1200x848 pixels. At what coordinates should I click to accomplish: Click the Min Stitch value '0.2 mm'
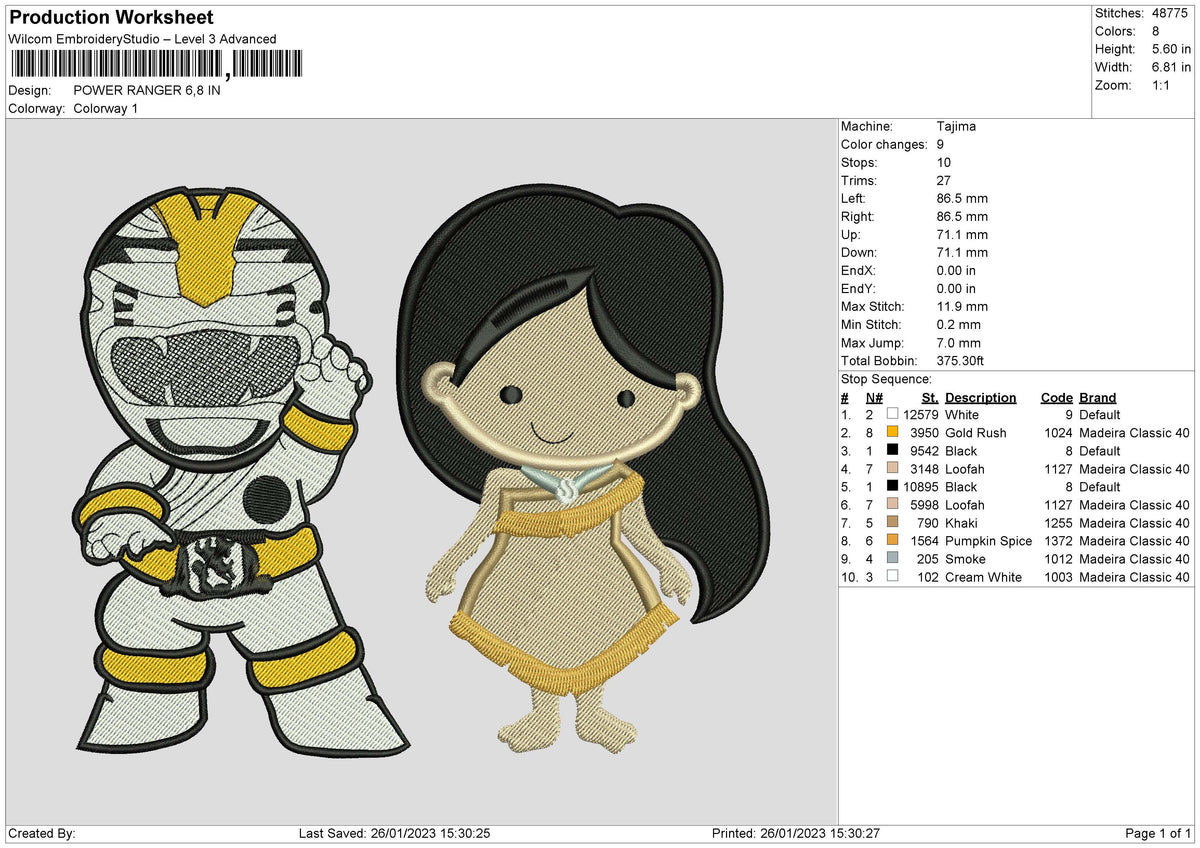959,324
